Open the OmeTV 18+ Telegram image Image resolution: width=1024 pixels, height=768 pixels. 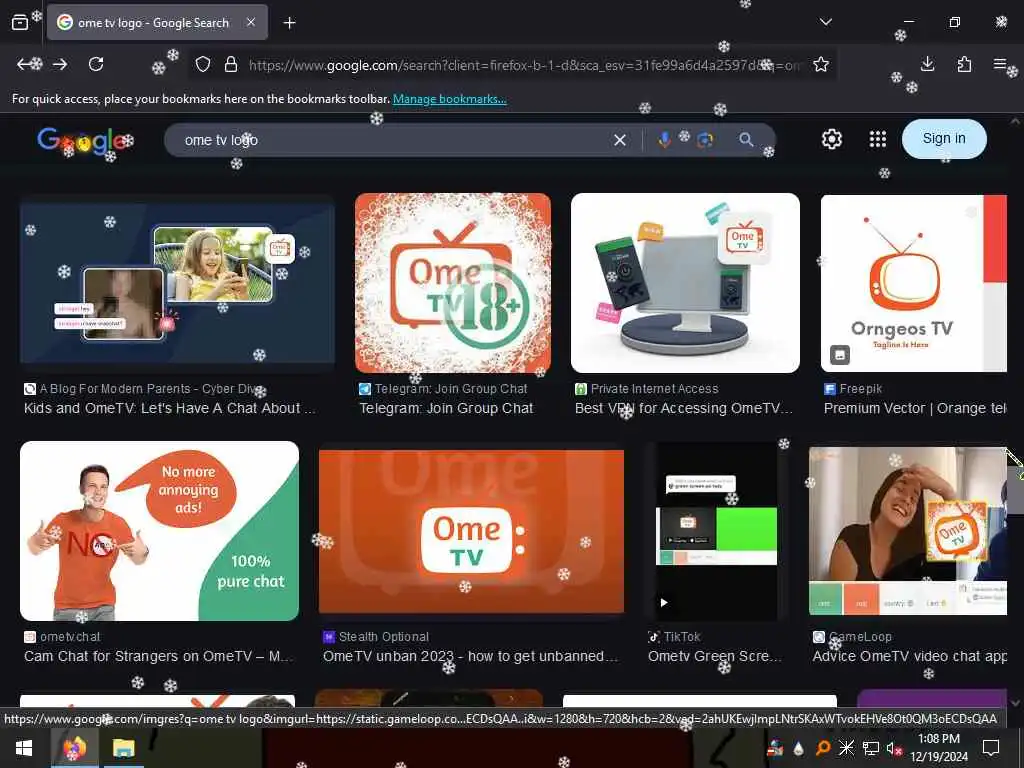coord(453,283)
